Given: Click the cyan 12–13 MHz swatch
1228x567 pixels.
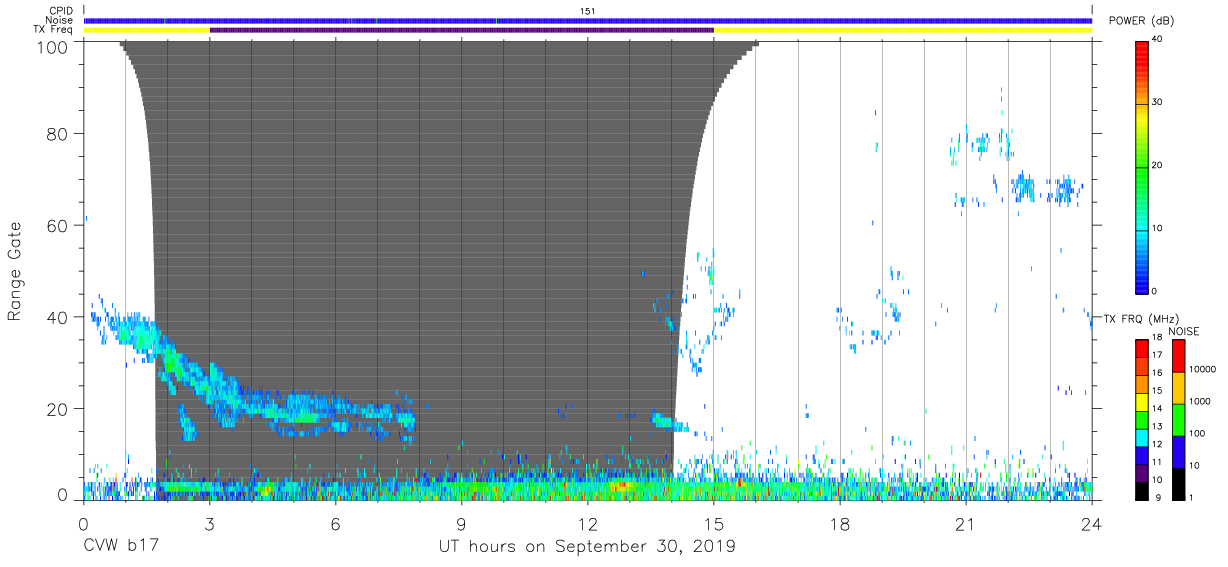Looking at the screenshot, I should pyautogui.click(x=1142, y=438).
